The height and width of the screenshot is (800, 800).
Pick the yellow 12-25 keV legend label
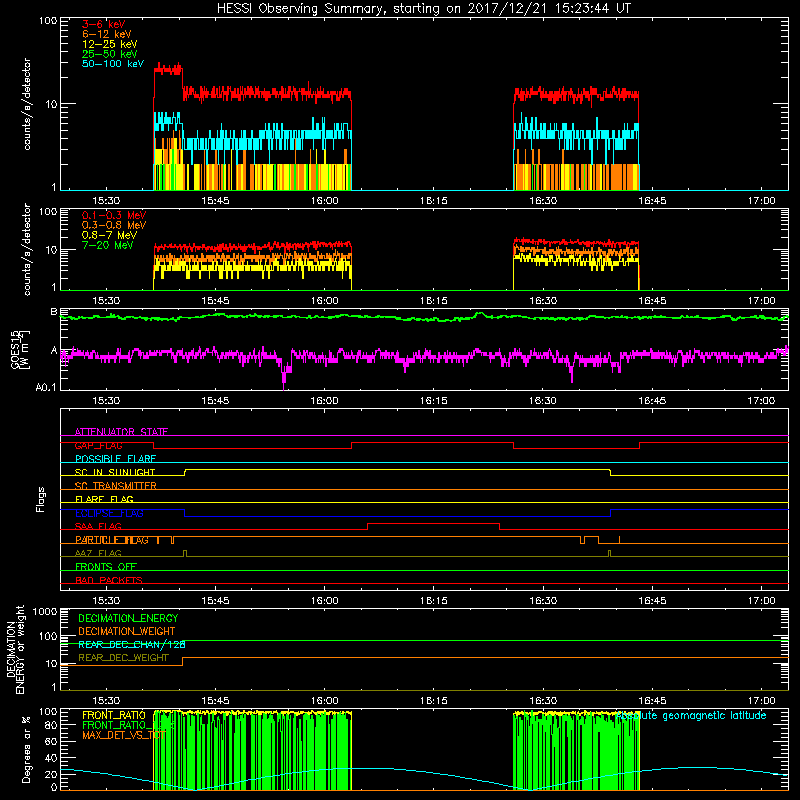tap(110, 44)
